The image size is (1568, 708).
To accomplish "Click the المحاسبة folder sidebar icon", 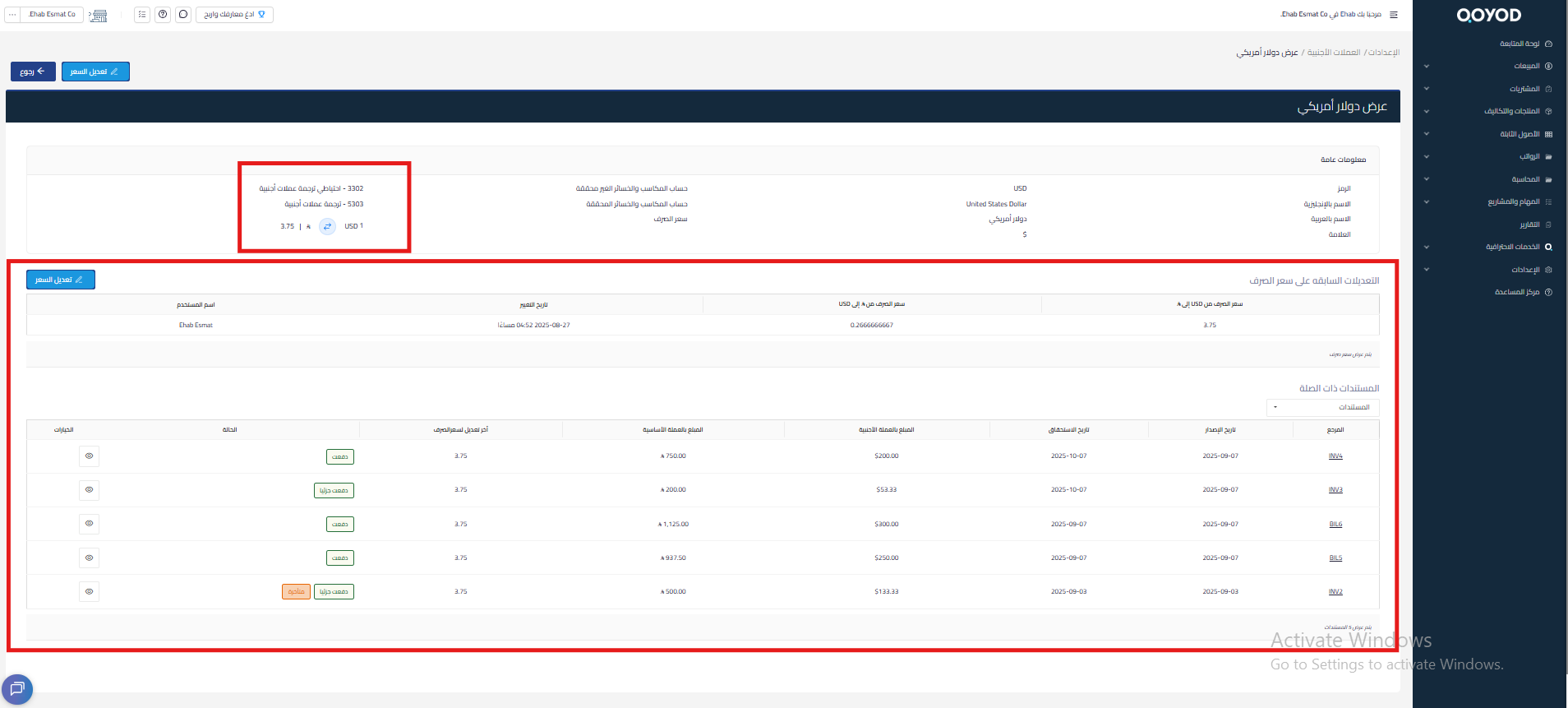I will pyautogui.click(x=1548, y=179).
